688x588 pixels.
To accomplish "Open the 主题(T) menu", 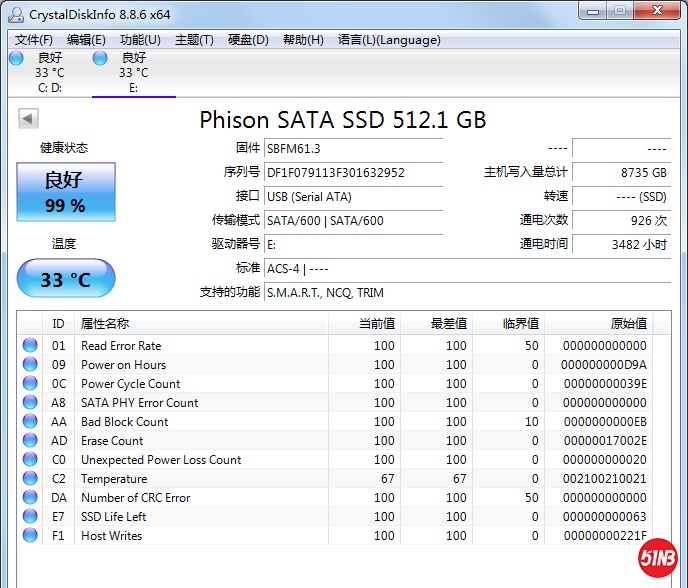I will (194, 40).
